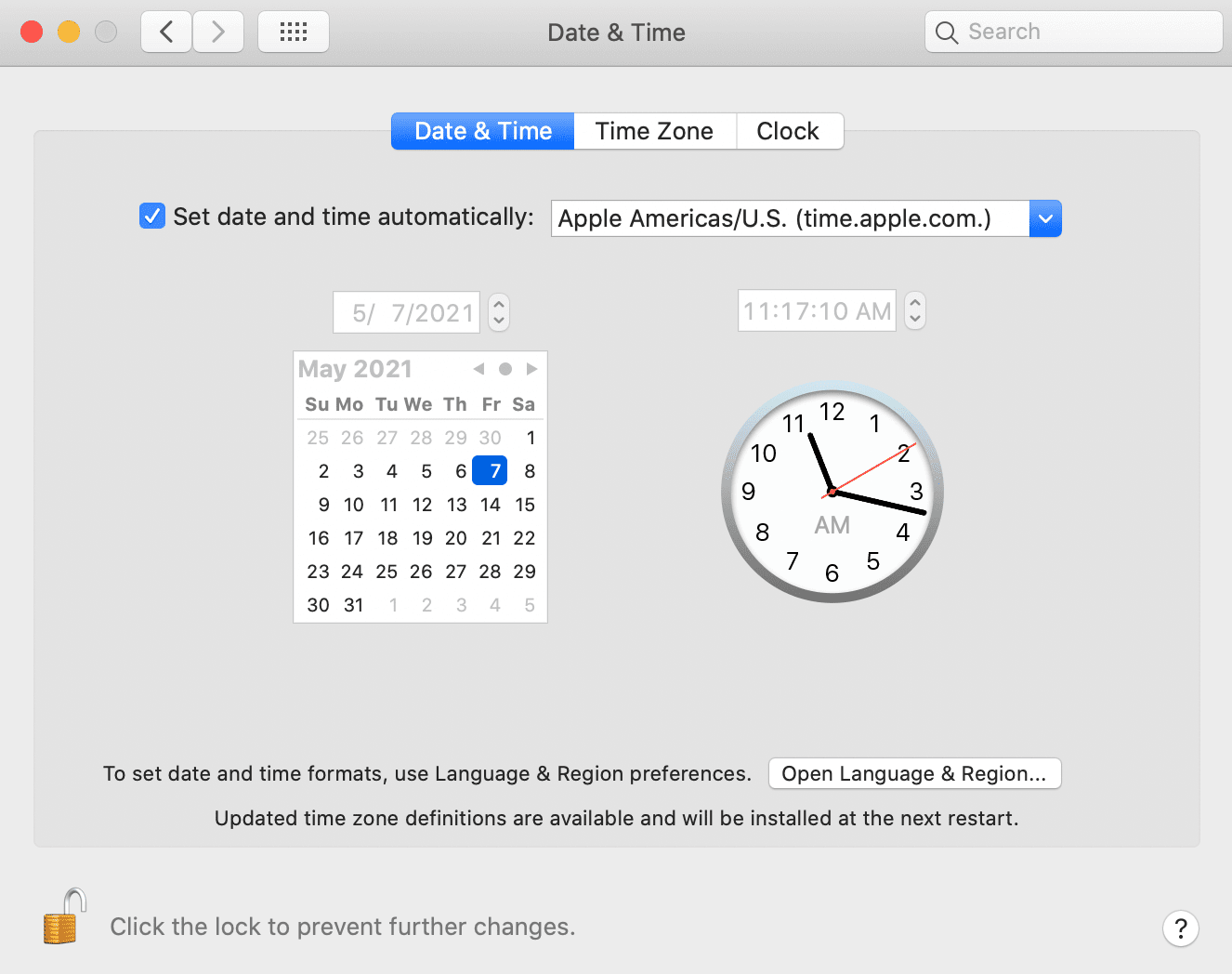Open help with the question mark button
Viewport: 1232px width, 974px height.
tap(1180, 928)
